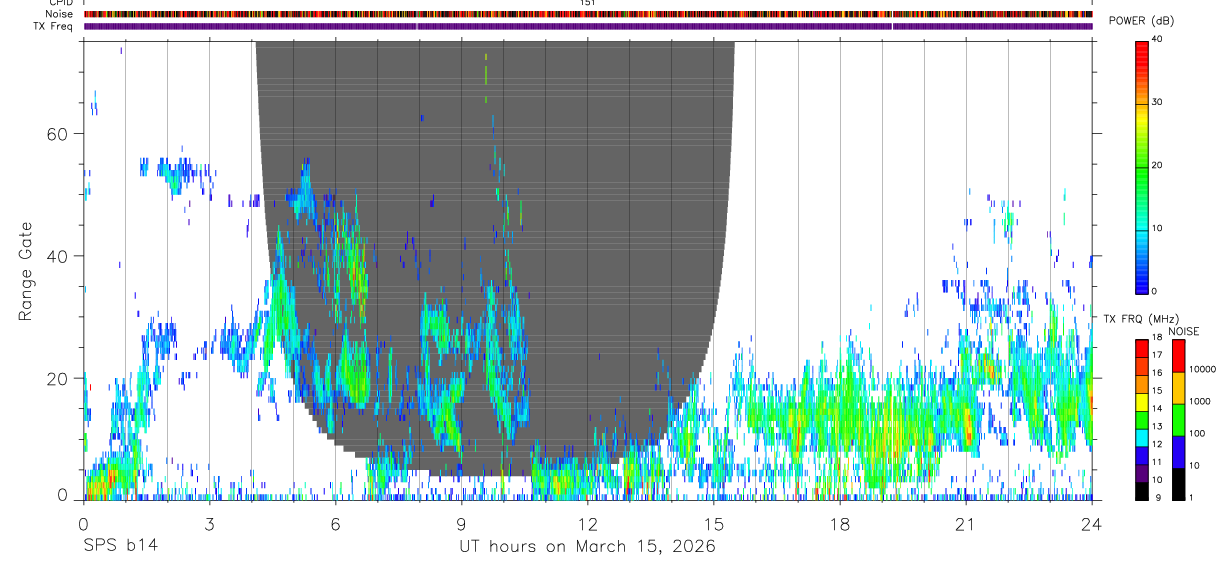This screenshot has width=1228, height=567.
Task: Click the POWER (dB) colorbar
Action: (1141, 166)
